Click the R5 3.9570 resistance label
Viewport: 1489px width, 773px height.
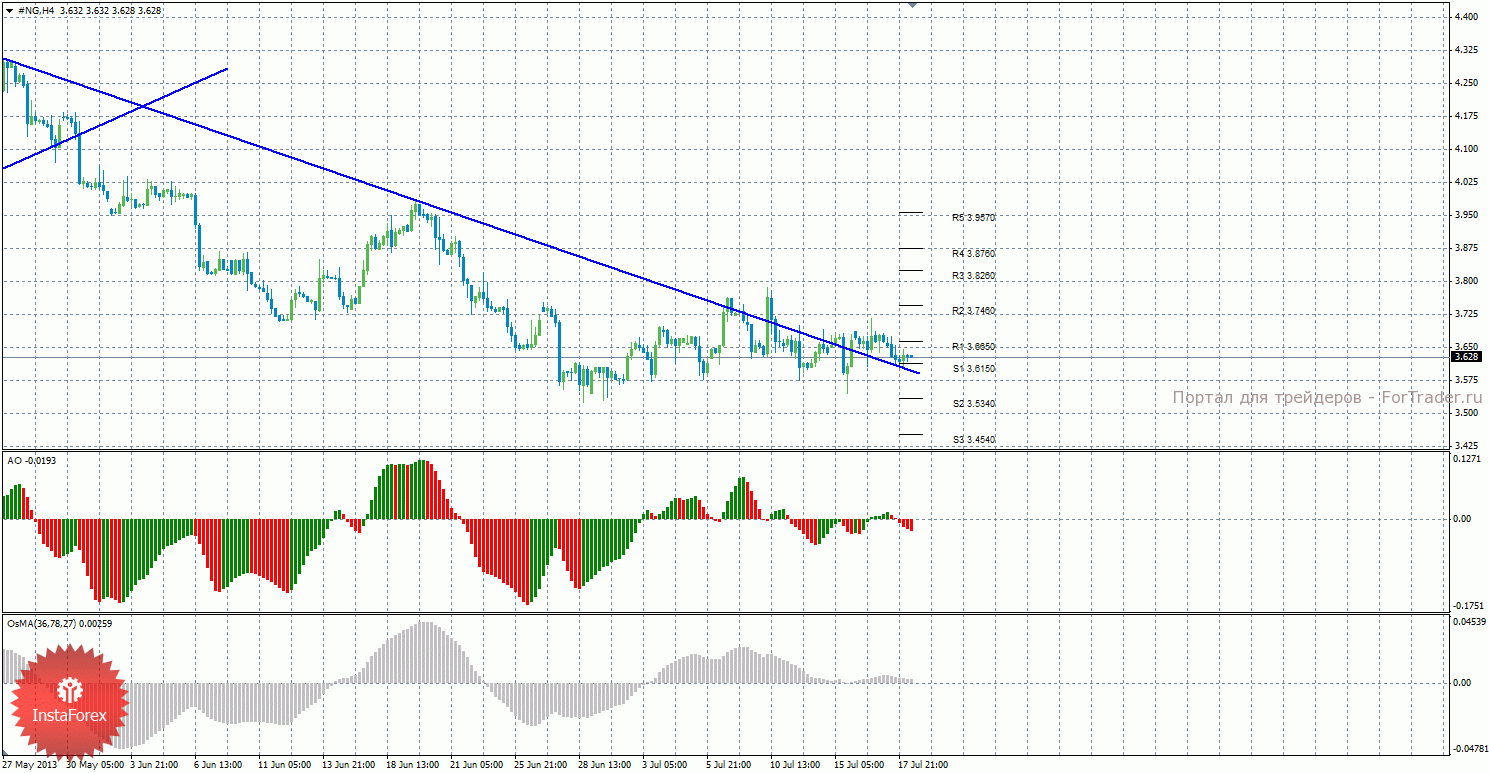973,217
